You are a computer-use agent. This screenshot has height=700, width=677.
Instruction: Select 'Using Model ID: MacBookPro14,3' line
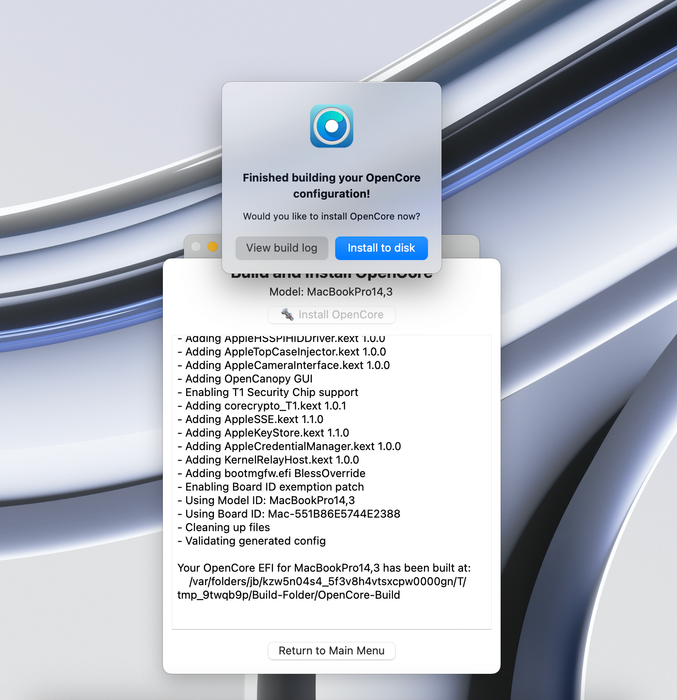[266, 500]
